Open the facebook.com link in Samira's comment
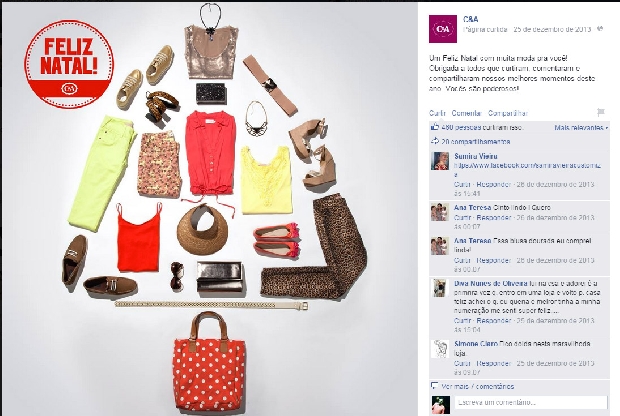The image size is (620, 416). coord(527,170)
